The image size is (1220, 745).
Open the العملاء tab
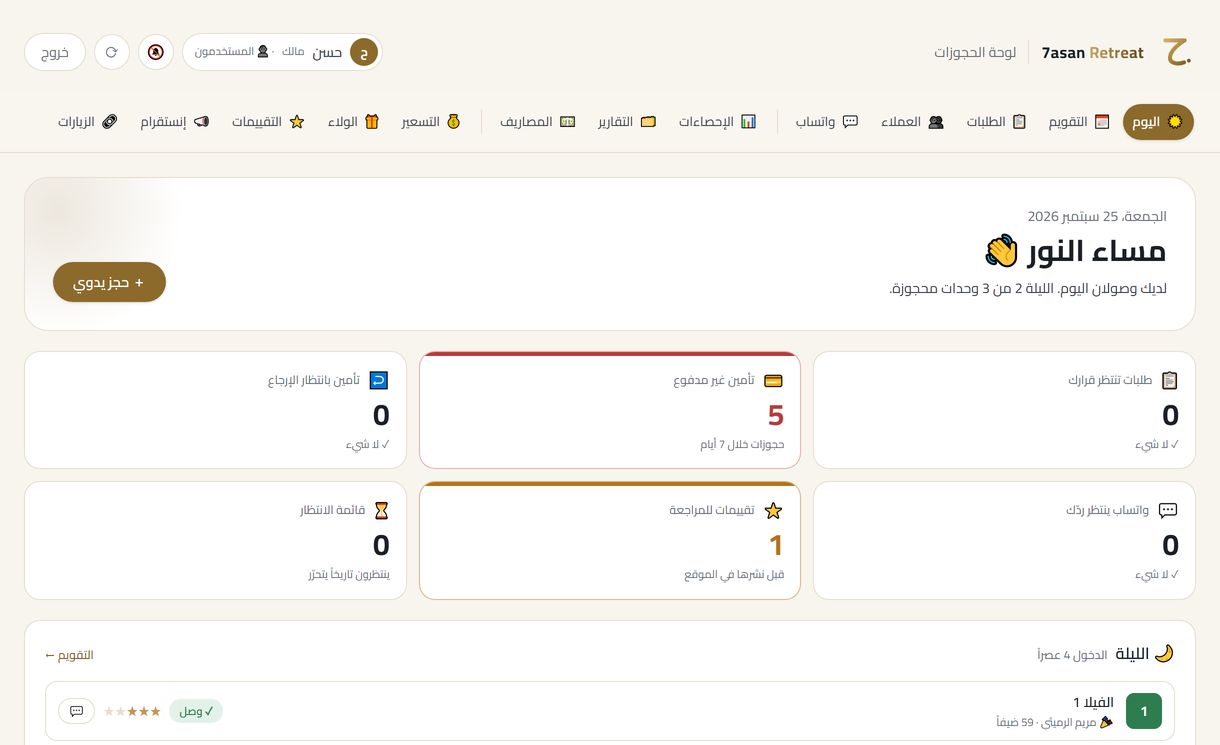tap(912, 122)
